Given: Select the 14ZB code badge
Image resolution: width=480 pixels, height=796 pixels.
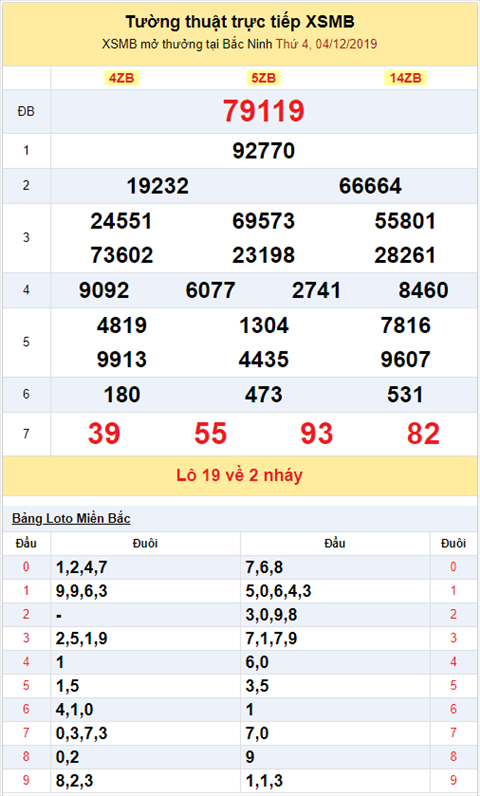Looking at the screenshot, I should coord(405,78).
